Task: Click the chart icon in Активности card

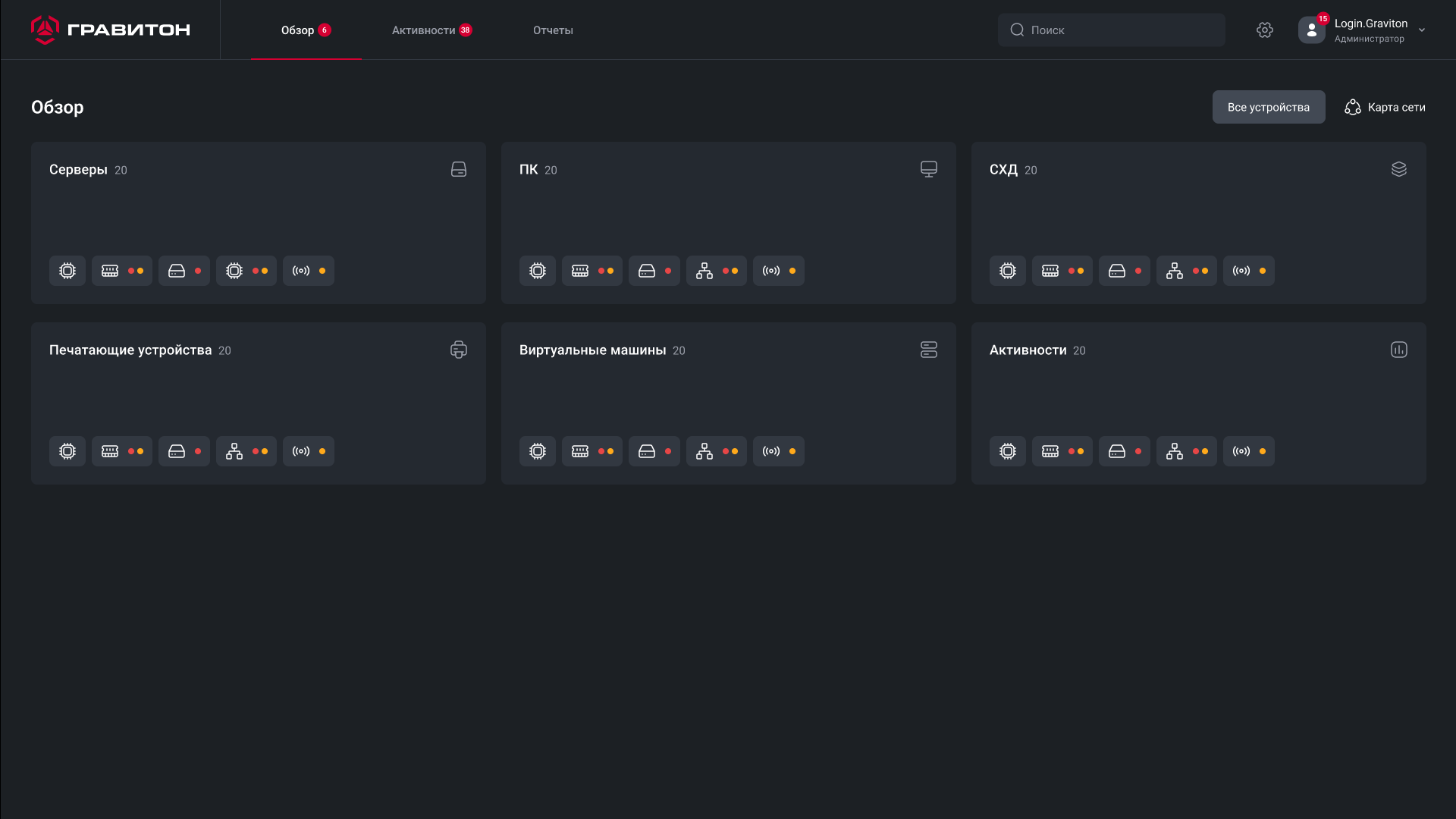Action: (x=1398, y=350)
